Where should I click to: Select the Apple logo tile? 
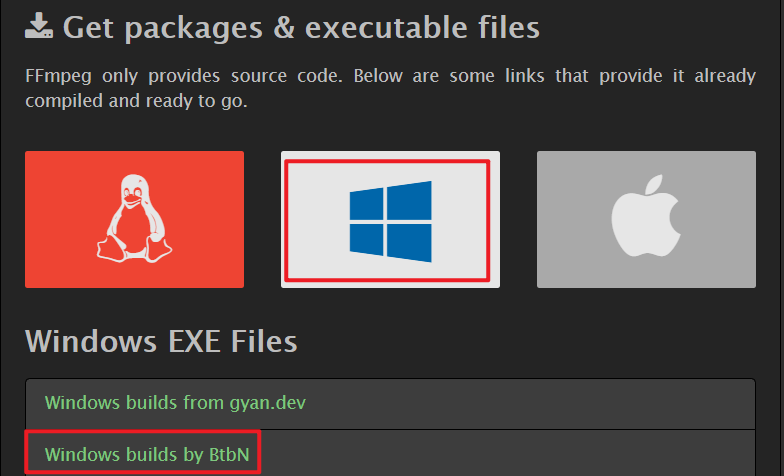[646, 220]
